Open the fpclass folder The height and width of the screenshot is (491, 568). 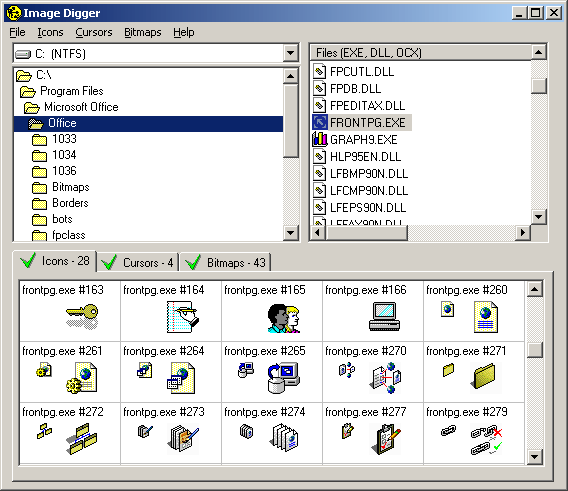tap(59, 235)
